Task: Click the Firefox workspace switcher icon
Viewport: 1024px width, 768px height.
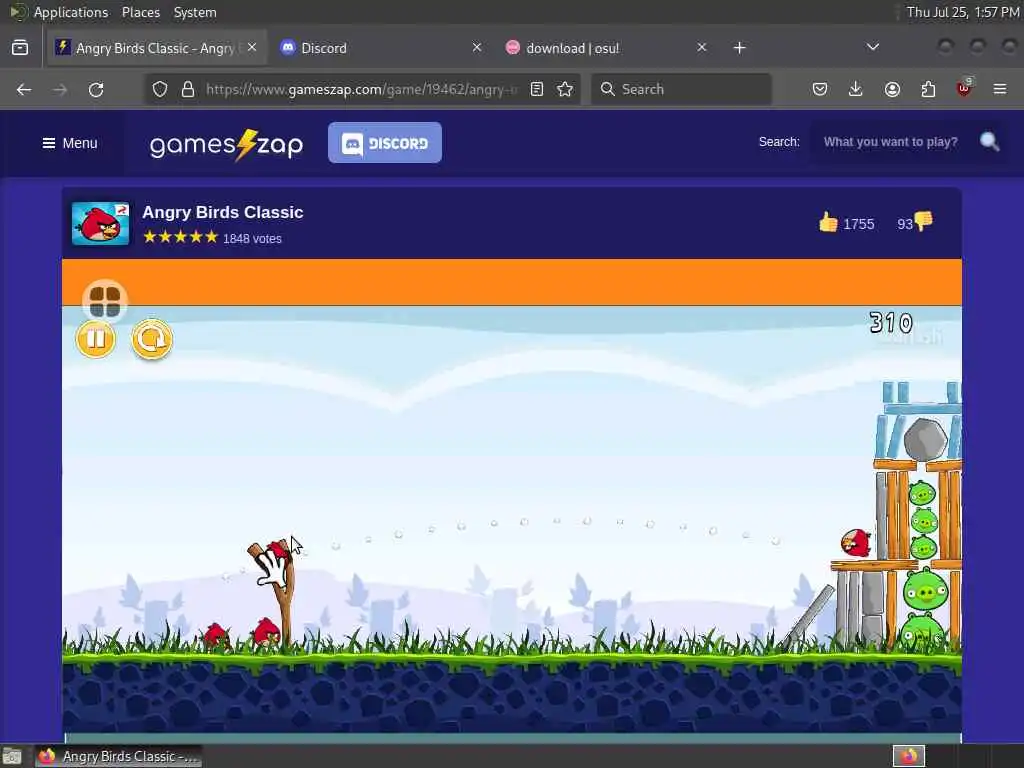Action: point(909,756)
